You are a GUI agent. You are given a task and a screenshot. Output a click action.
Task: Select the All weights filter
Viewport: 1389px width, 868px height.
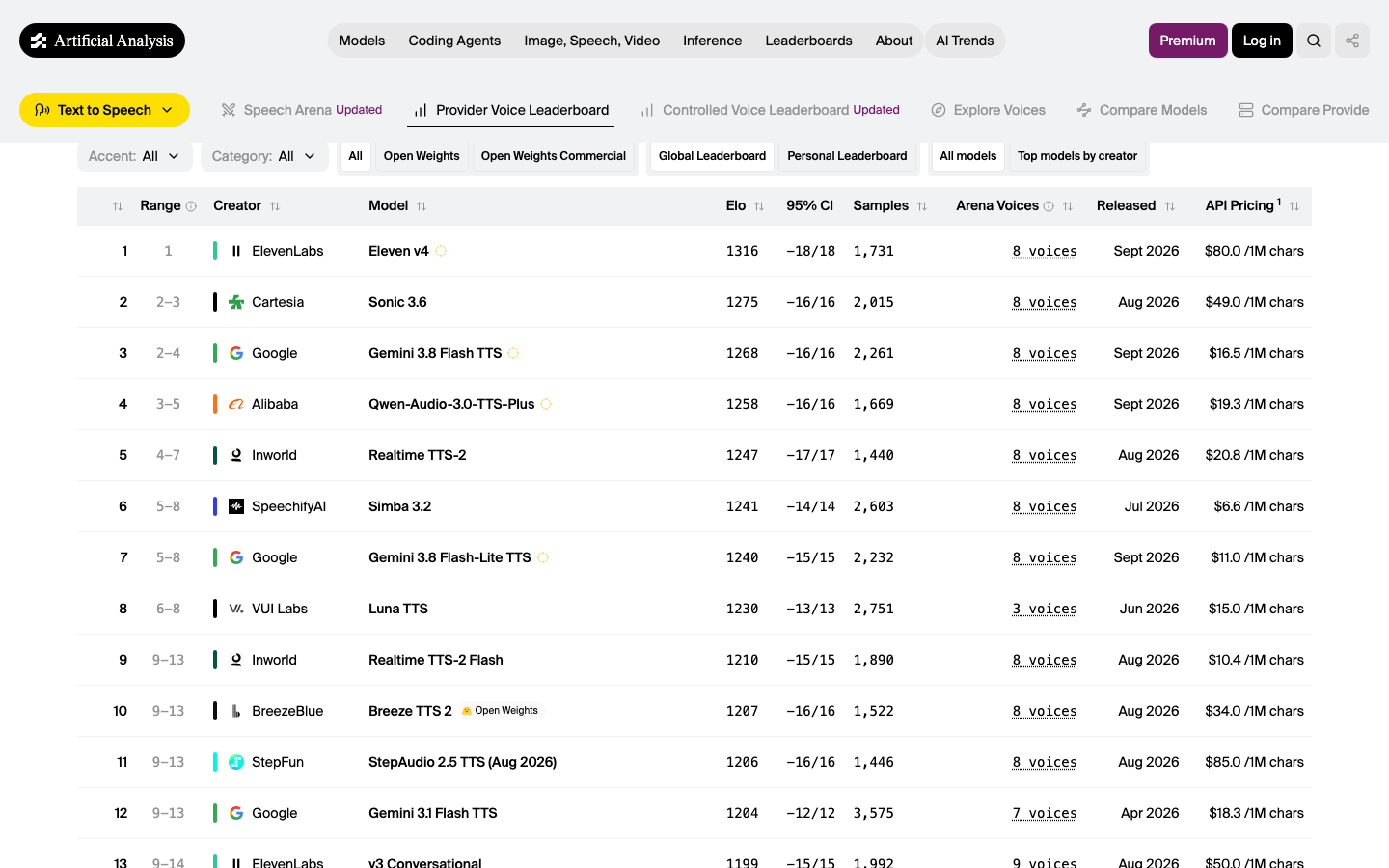[356, 156]
